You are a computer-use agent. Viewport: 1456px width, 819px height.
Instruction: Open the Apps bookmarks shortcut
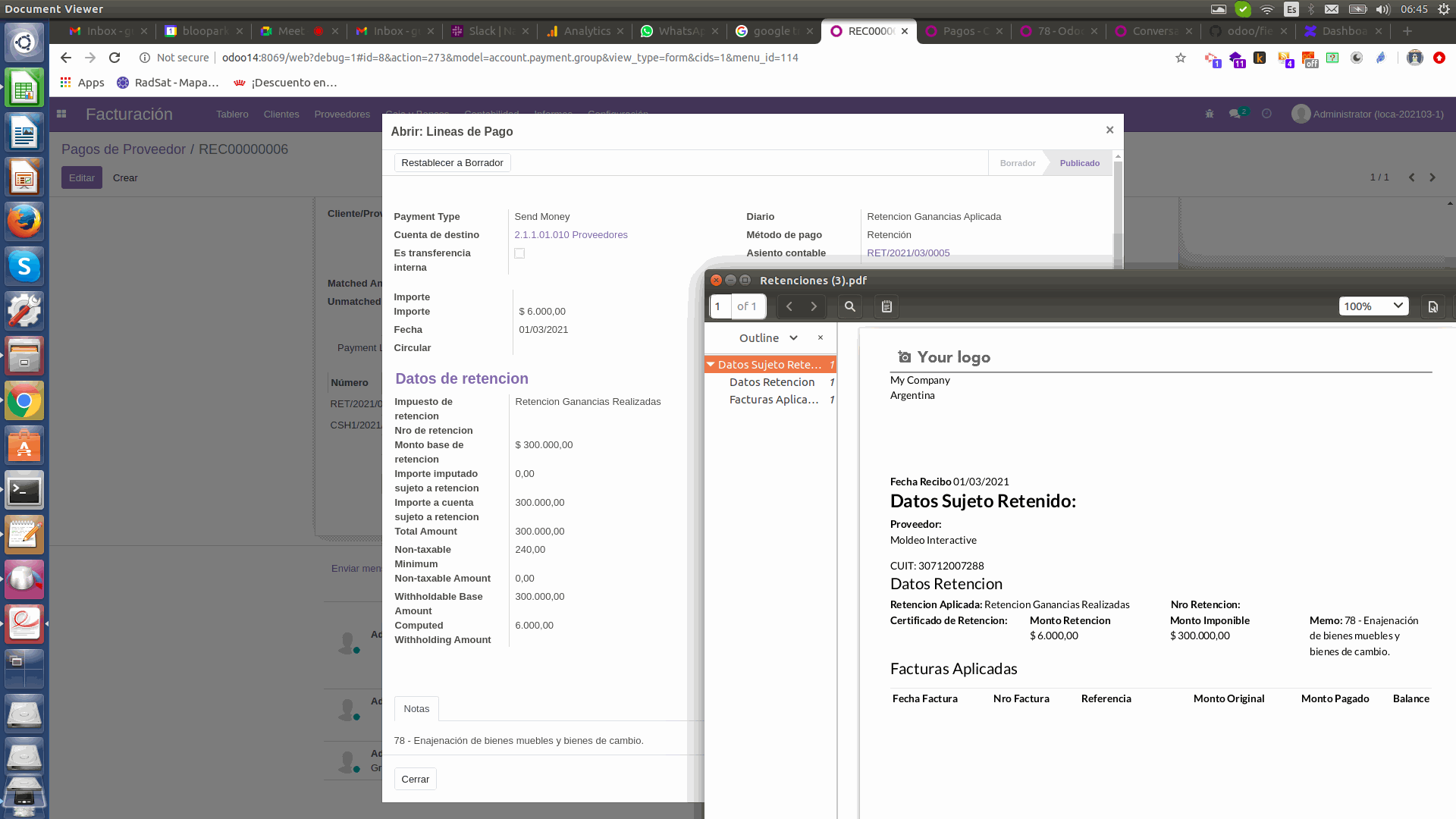pyautogui.click(x=82, y=83)
